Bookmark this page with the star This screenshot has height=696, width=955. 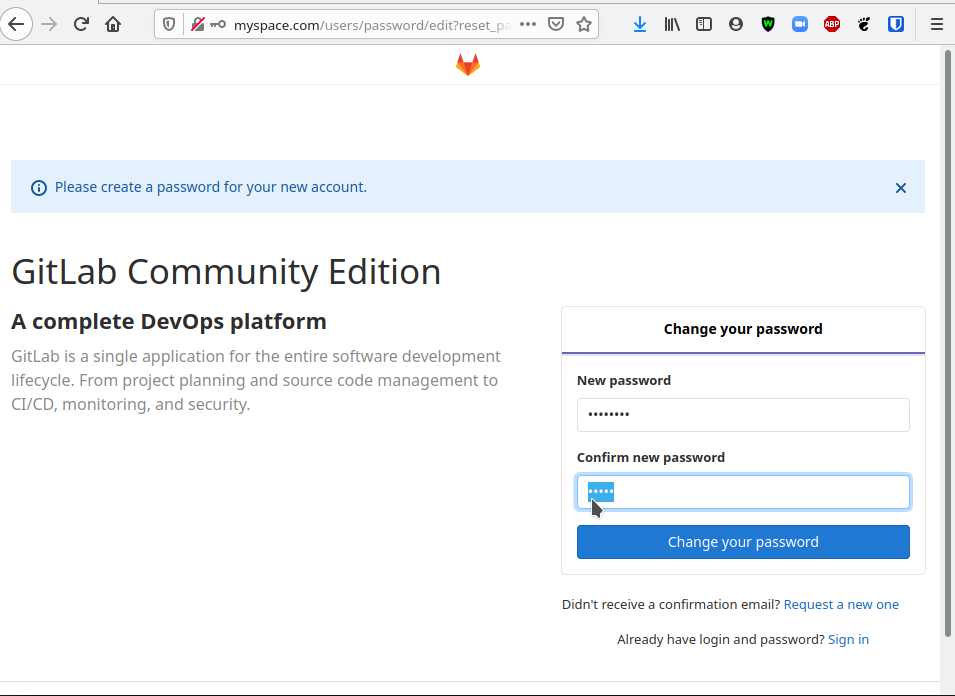(583, 24)
